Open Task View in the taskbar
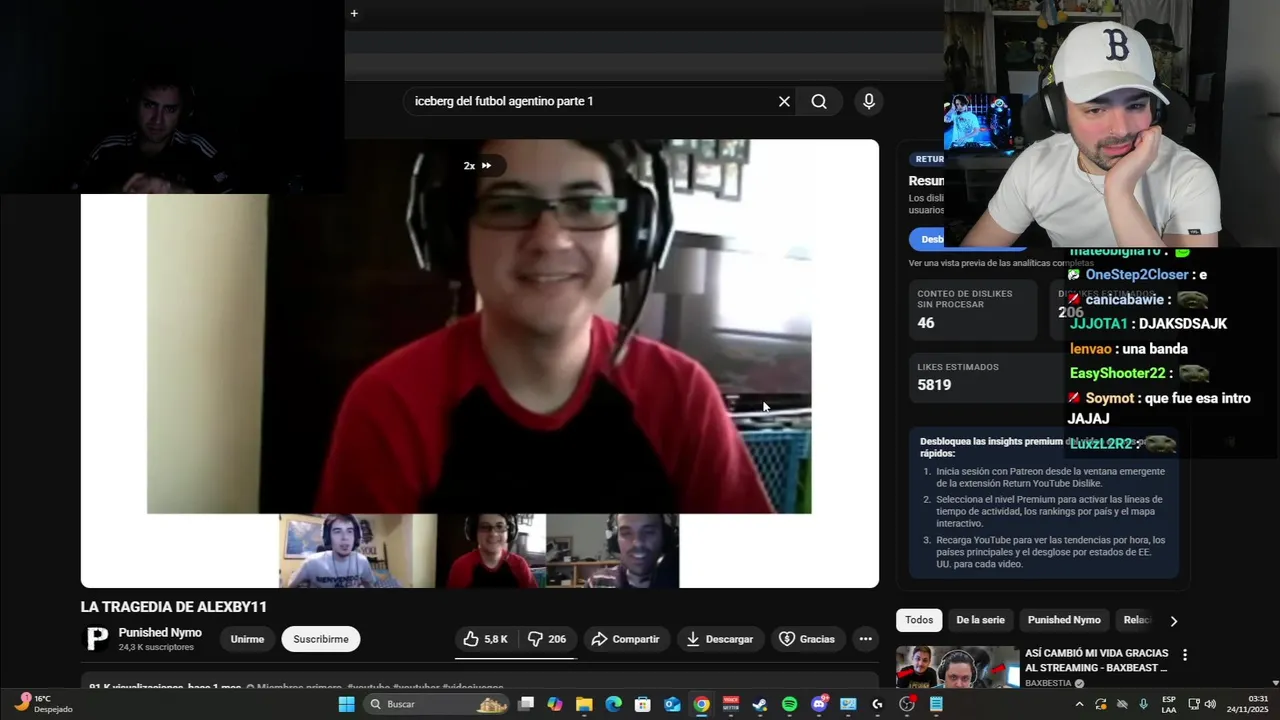 (526, 704)
